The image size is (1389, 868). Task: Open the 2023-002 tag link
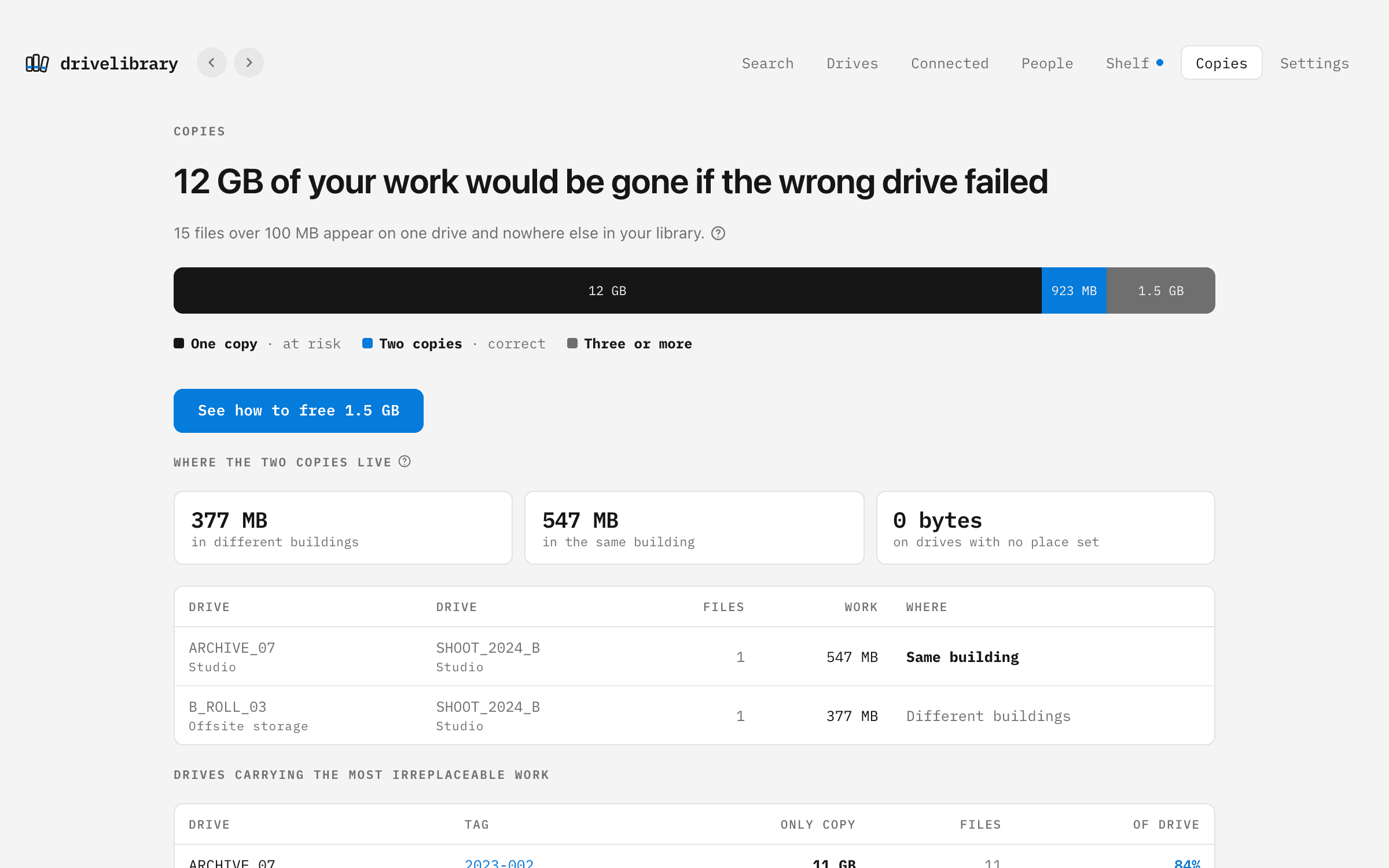499,863
